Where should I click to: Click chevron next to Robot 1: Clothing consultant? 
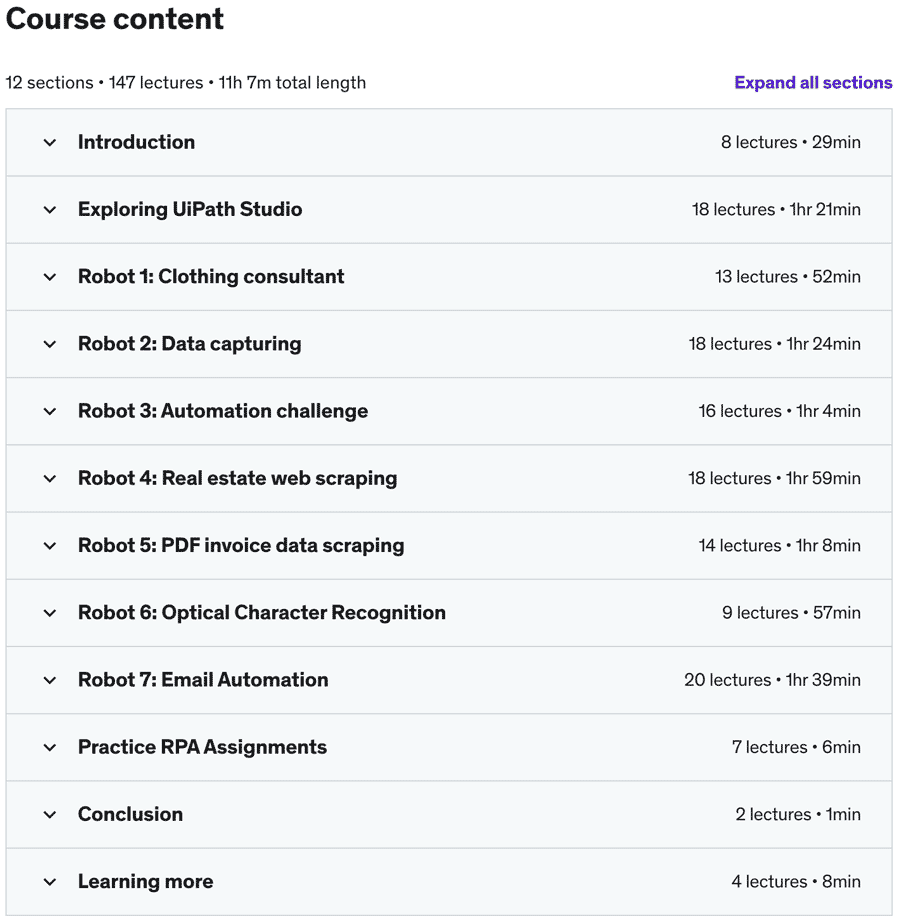50,277
